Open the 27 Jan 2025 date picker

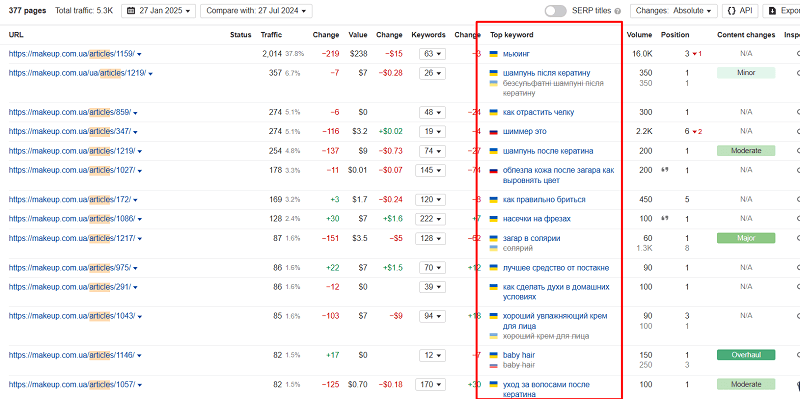158,11
